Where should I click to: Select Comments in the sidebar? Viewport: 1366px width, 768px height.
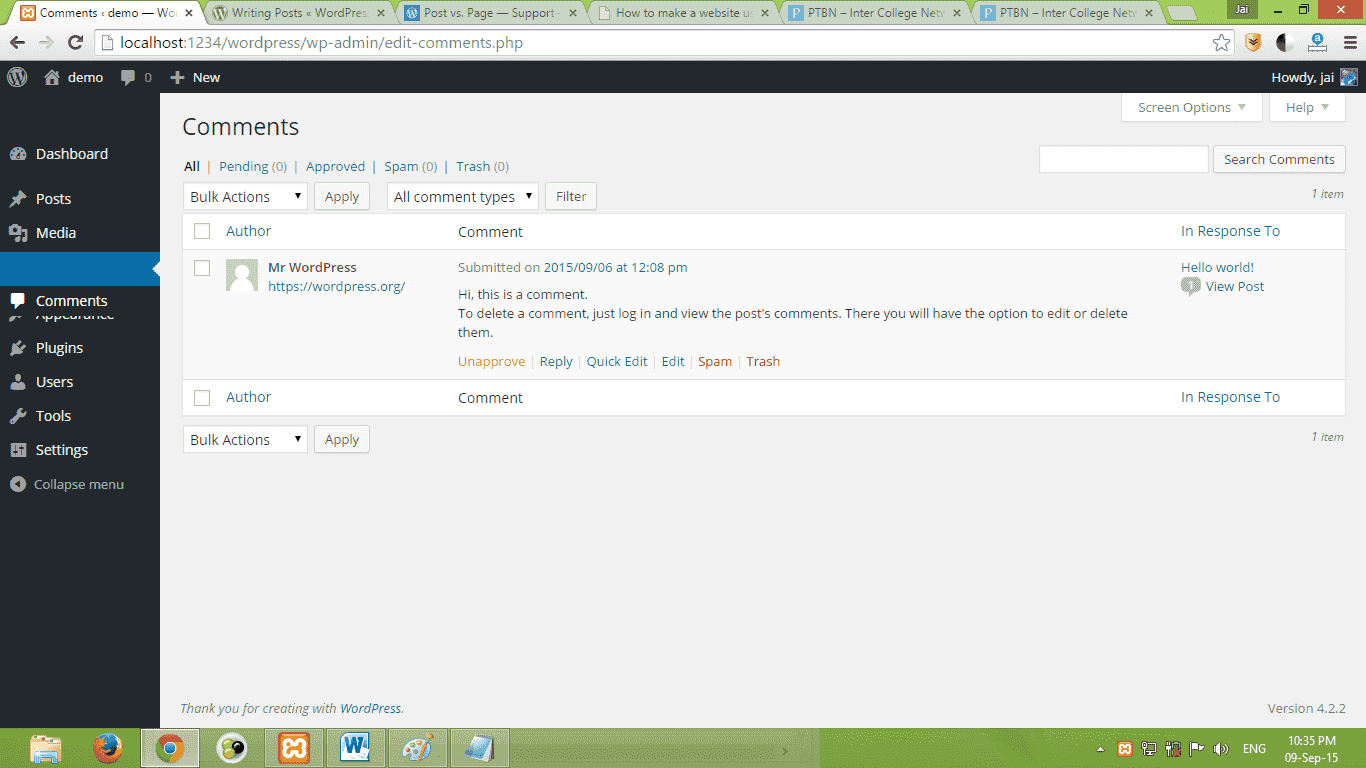(x=71, y=301)
